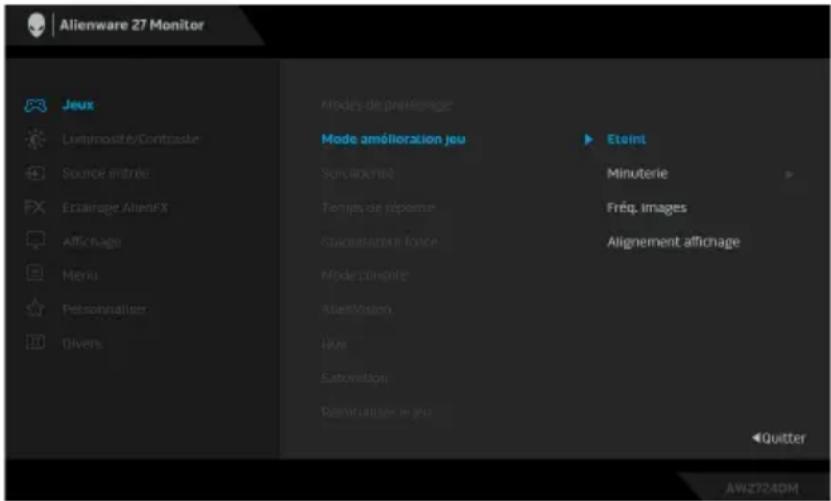
Task: Open the Affichage category
Action: [92, 242]
